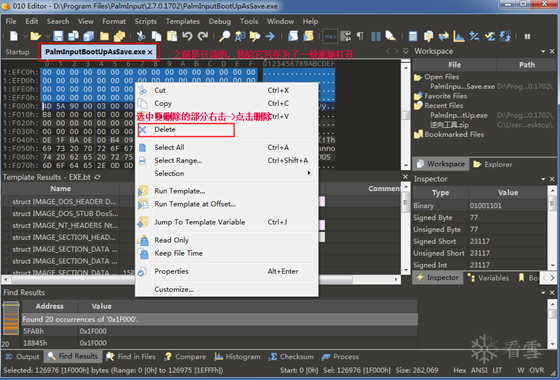Toggle Read Only in context menu

click(x=227, y=240)
